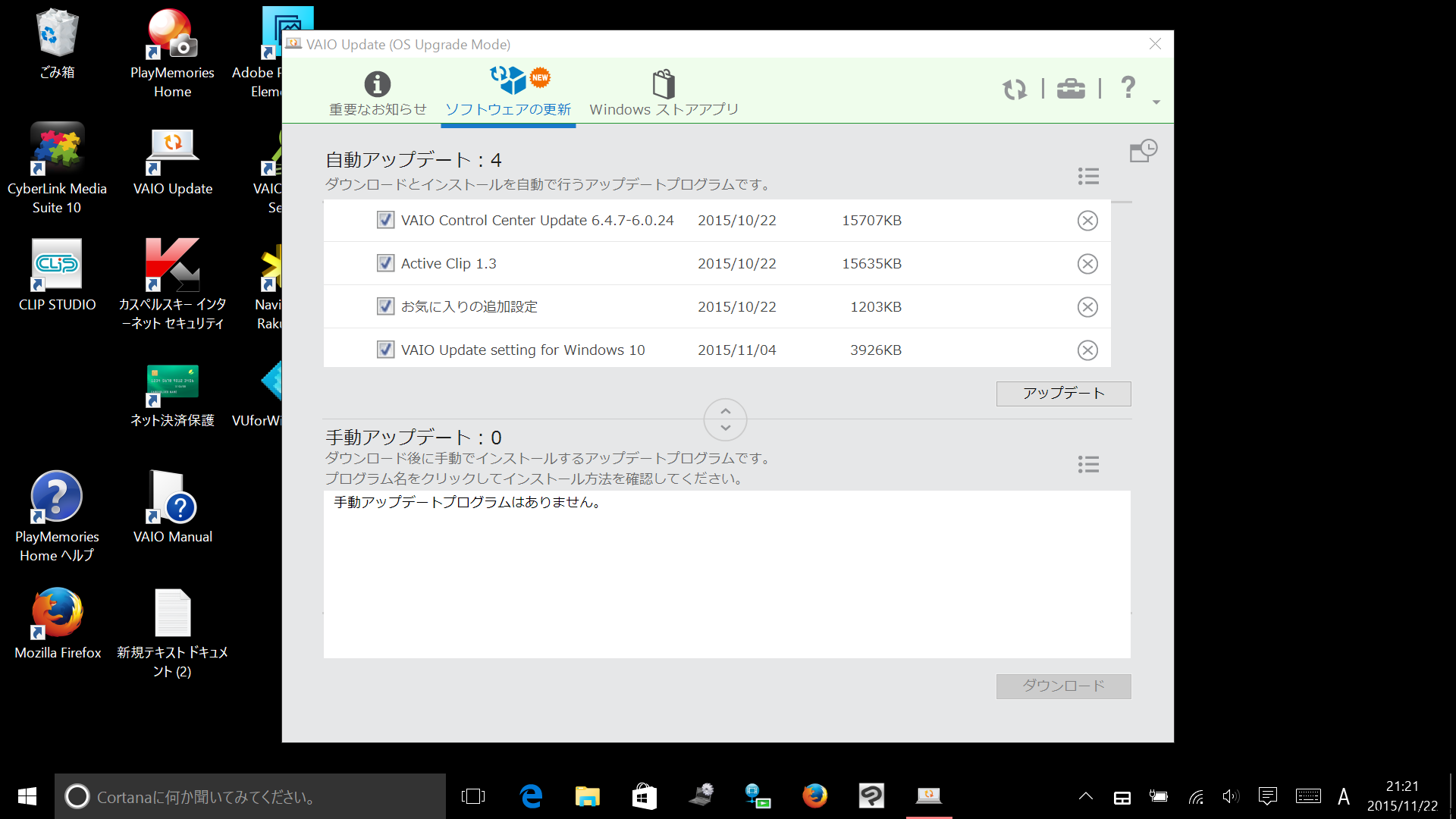Click the refresh updates icon
Screen dimensions: 1456x819
coord(1014,89)
